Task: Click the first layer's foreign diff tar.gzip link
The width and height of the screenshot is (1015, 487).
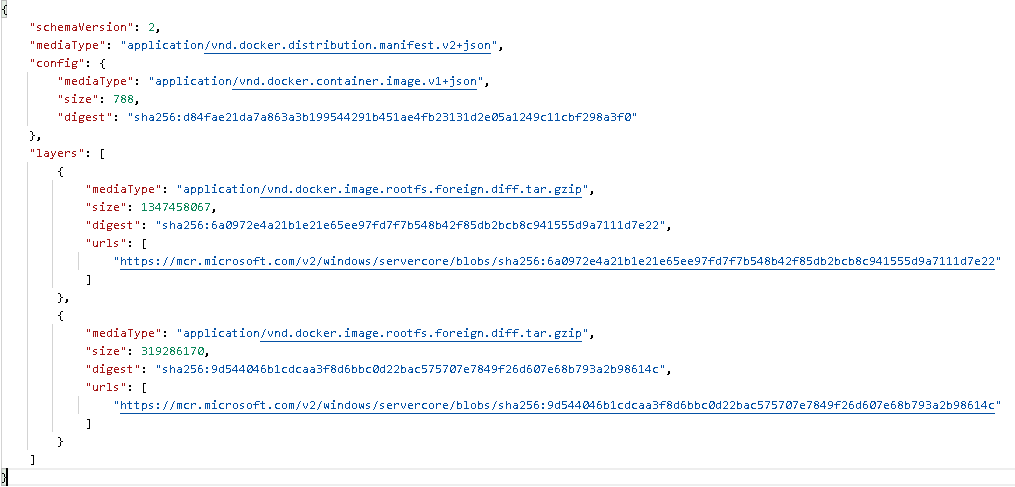Action: tap(421, 190)
